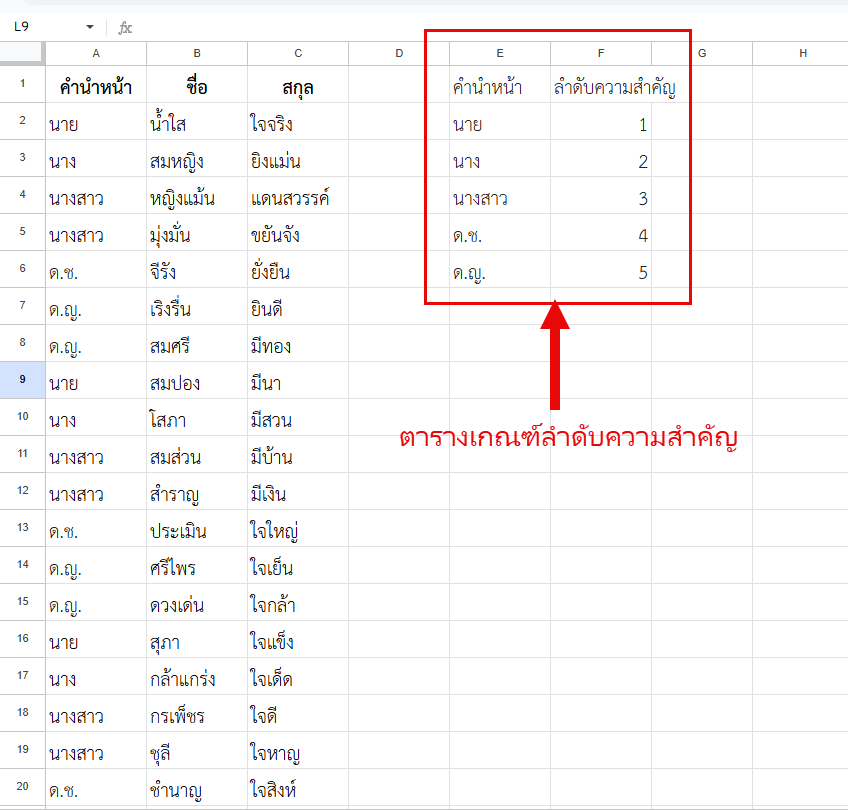Click cell มีทอง

pyautogui.click(x=298, y=343)
